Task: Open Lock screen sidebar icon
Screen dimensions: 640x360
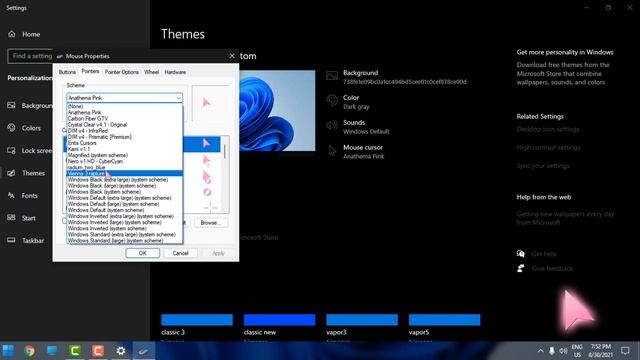Action: pos(11,151)
